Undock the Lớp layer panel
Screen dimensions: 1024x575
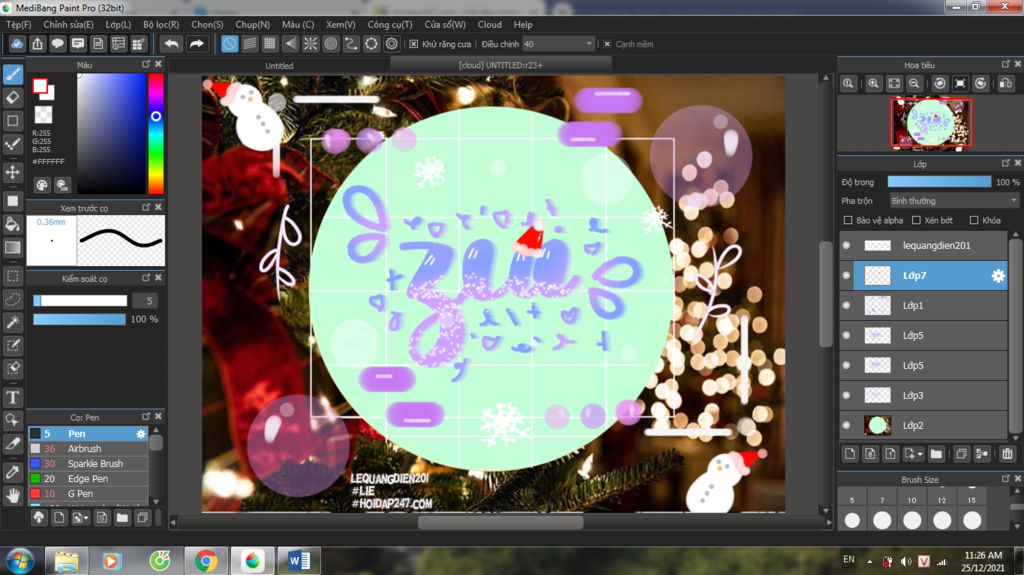[1005, 163]
